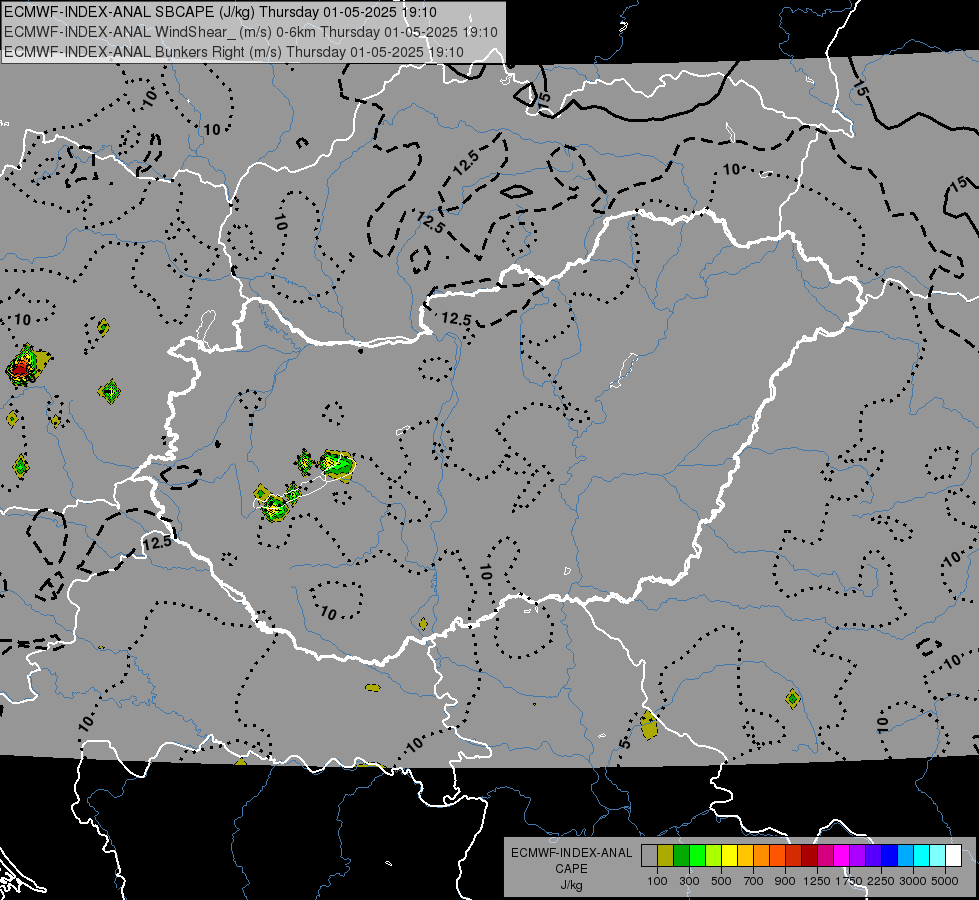Select the dark green legend swatch

tap(681, 855)
